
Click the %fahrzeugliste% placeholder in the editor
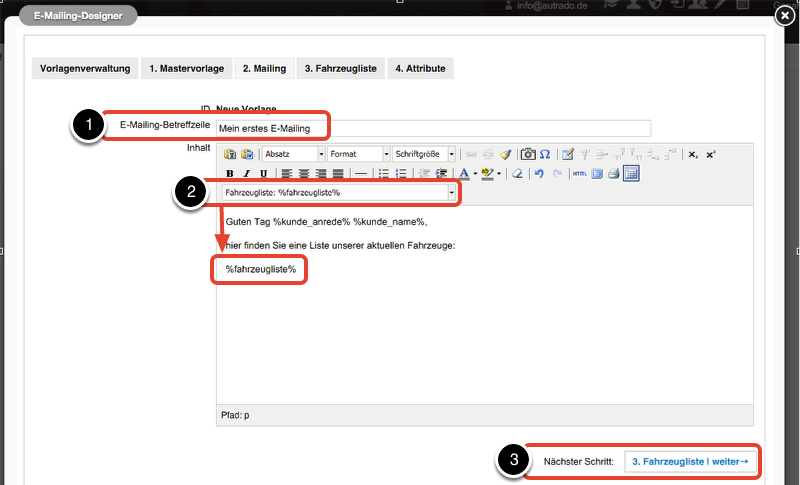(261, 269)
